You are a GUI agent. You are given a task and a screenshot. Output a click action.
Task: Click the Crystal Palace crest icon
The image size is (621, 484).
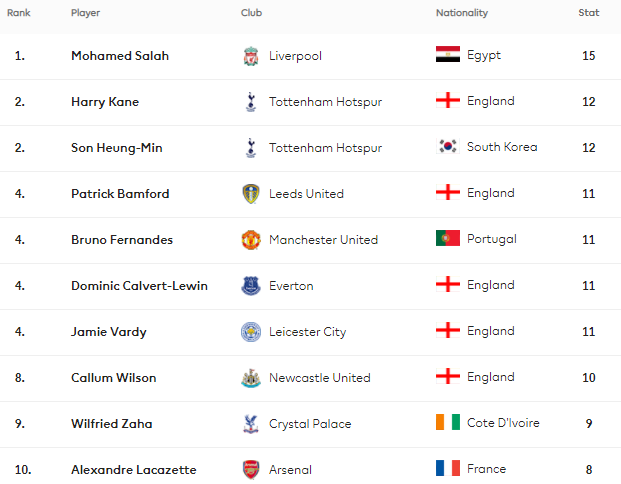(250, 424)
